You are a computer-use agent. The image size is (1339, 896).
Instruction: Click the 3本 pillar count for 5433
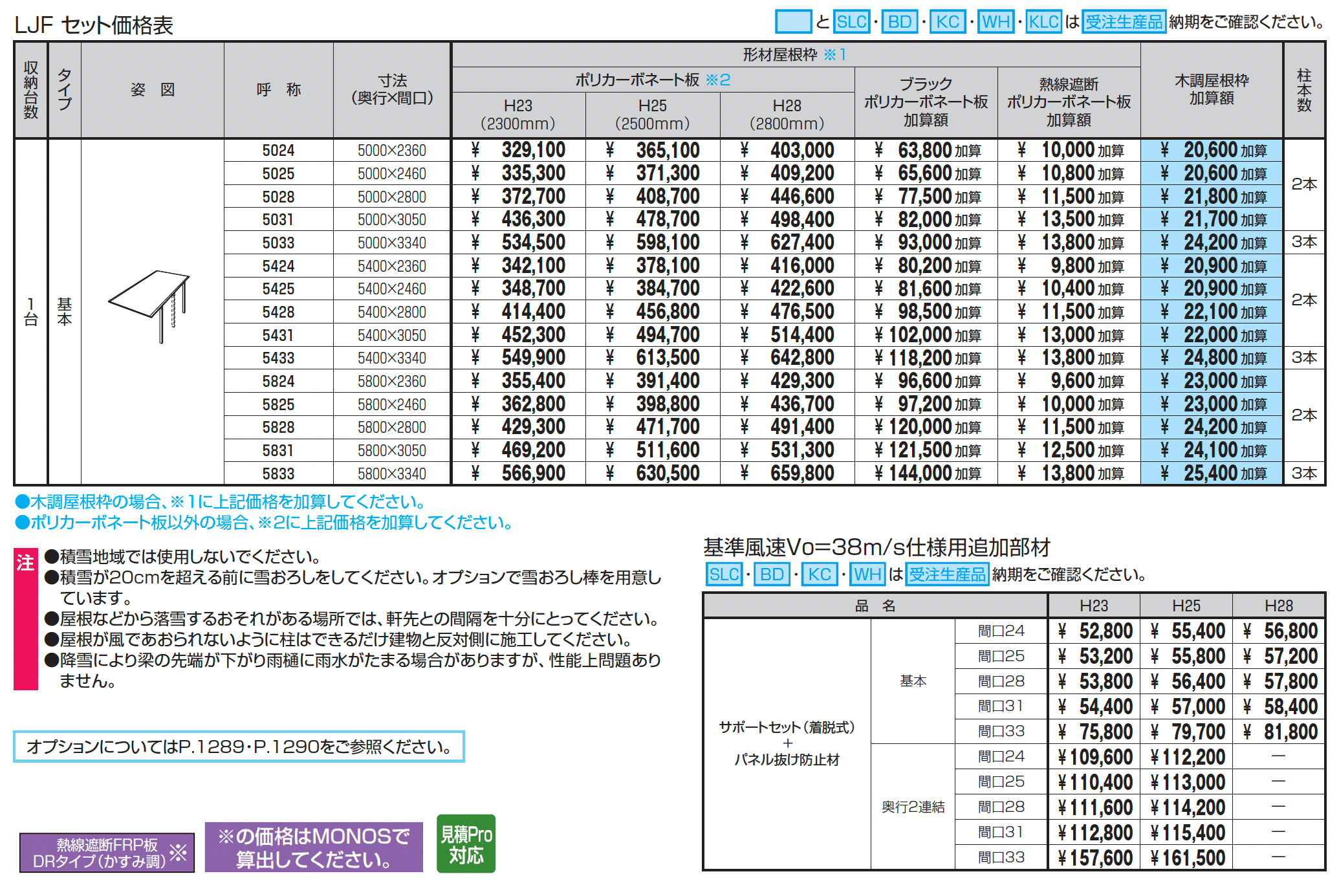point(1304,358)
